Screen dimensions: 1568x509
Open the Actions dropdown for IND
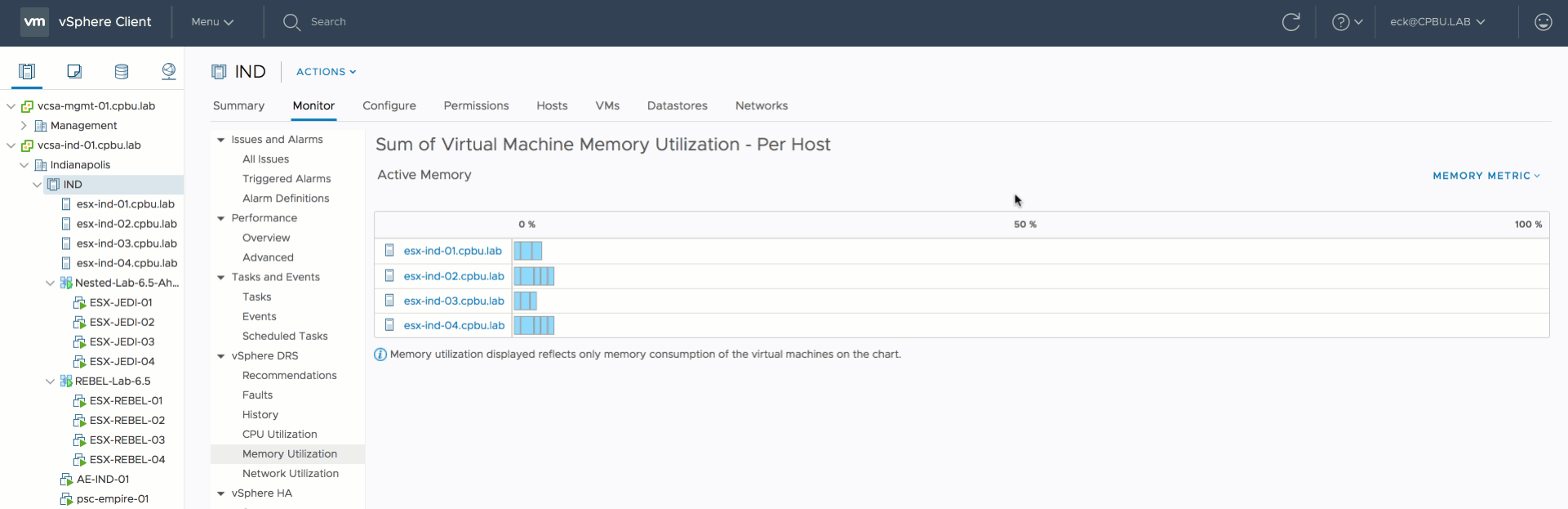point(326,72)
